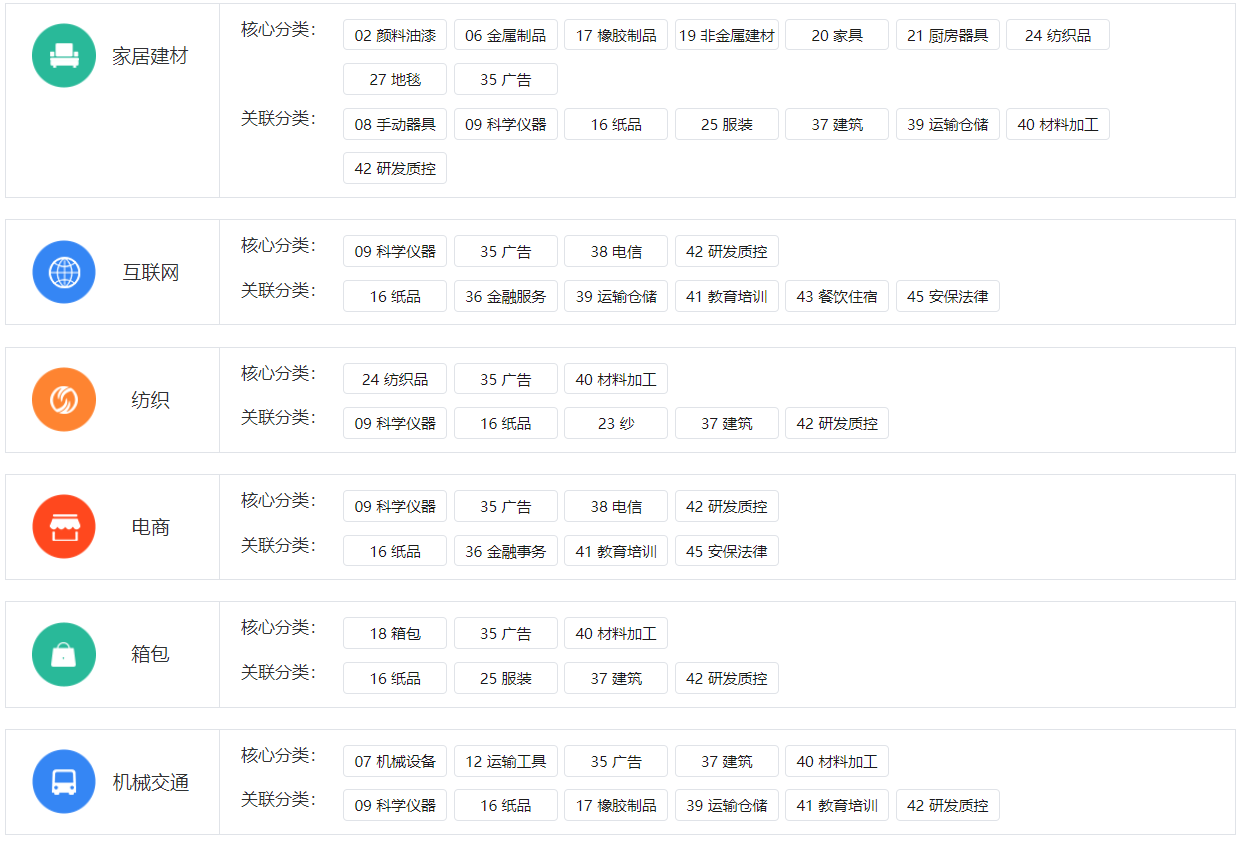Click the orange swirl icon for 纺织
This screenshot has width=1241, height=841.
pos(64,400)
